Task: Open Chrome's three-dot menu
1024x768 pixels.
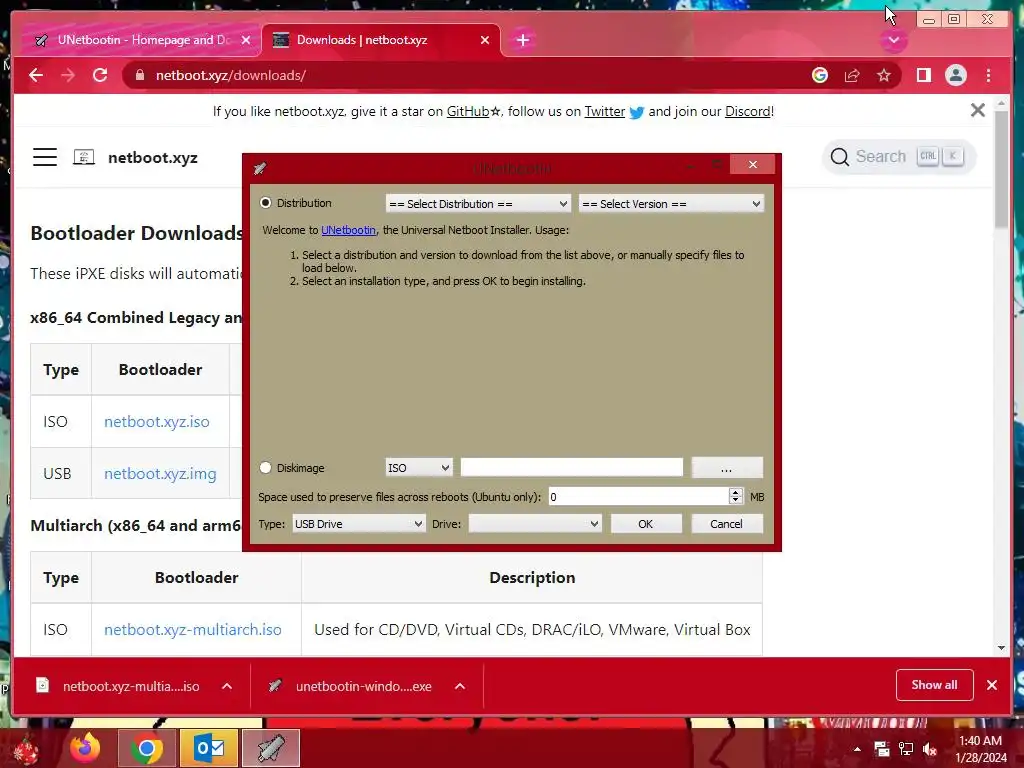Action: click(988, 75)
